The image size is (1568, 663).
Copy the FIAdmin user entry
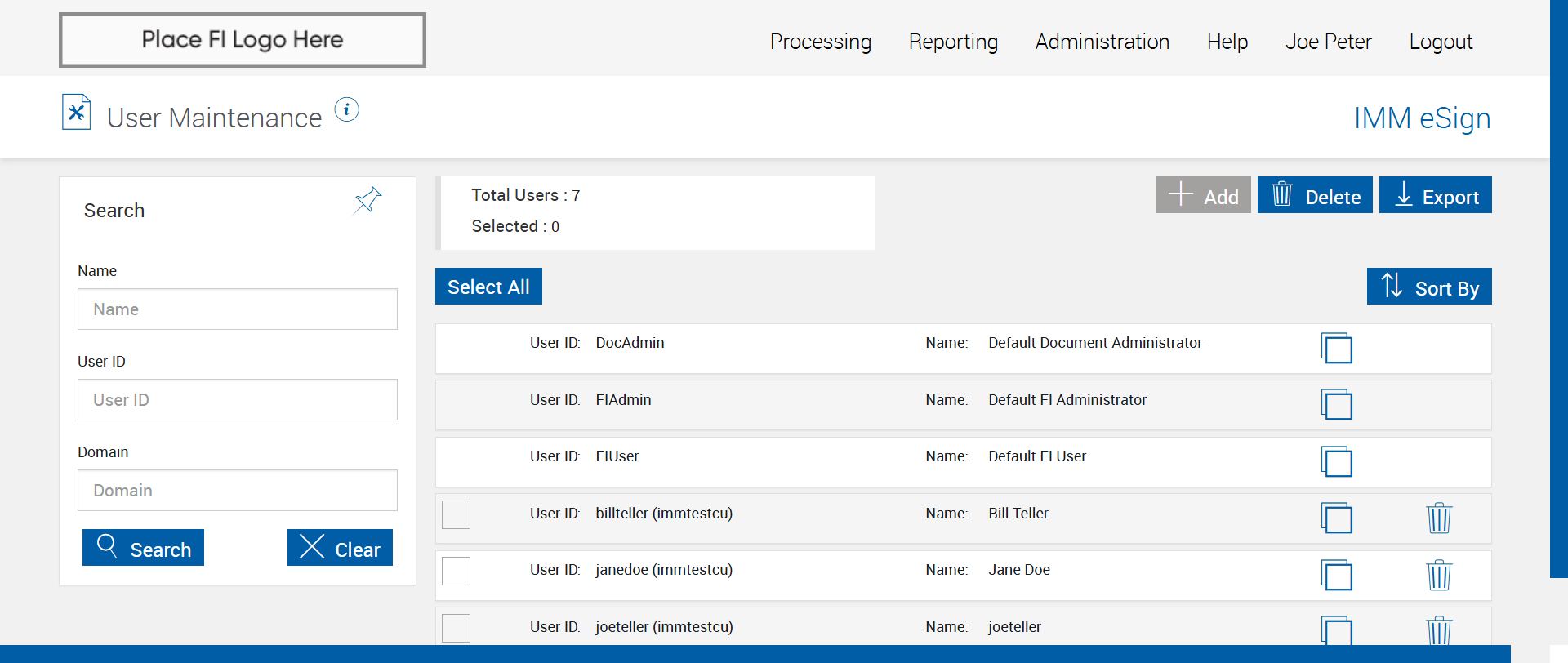coord(1336,404)
